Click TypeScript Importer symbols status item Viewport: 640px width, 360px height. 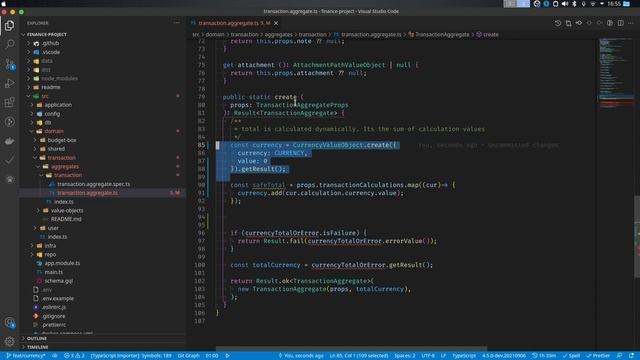pyautogui.click(x=131, y=356)
